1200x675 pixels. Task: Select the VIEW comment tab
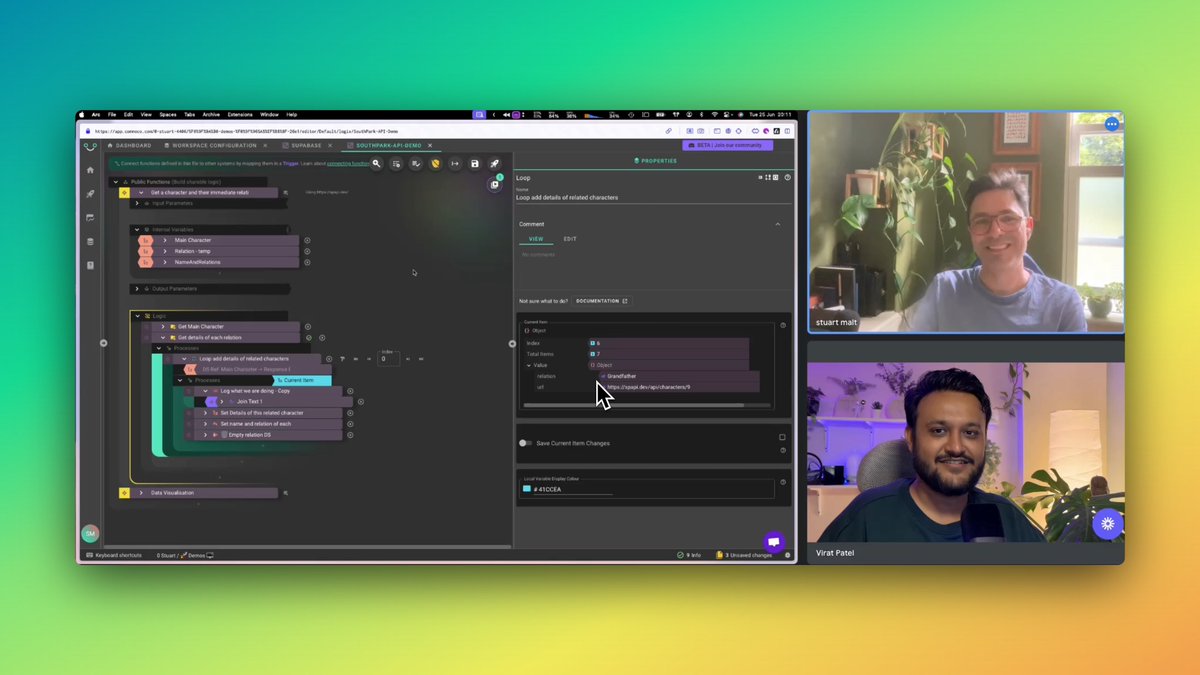536,239
